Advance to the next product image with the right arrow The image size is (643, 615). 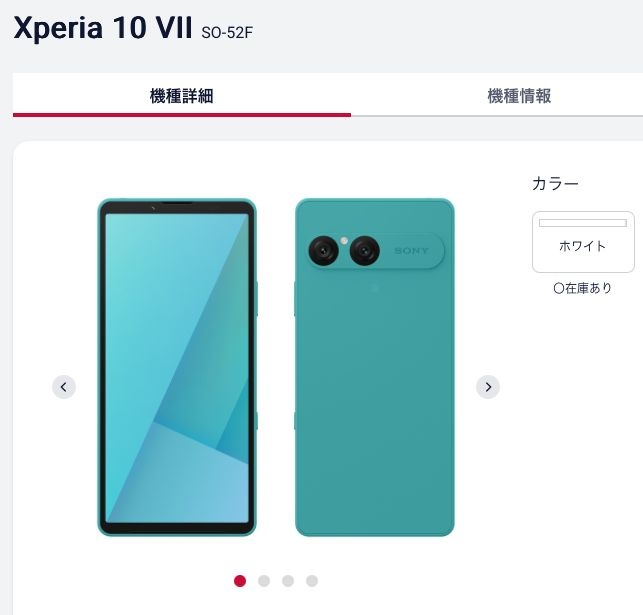coord(488,387)
